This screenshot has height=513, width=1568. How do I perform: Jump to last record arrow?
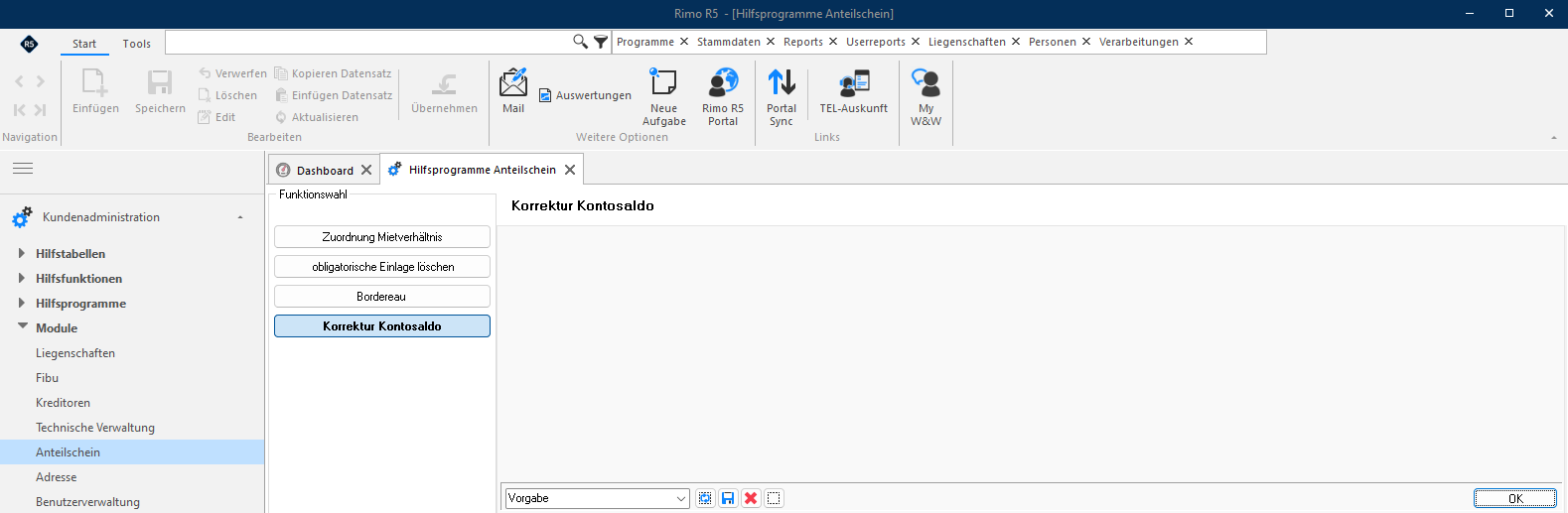pos(41,110)
